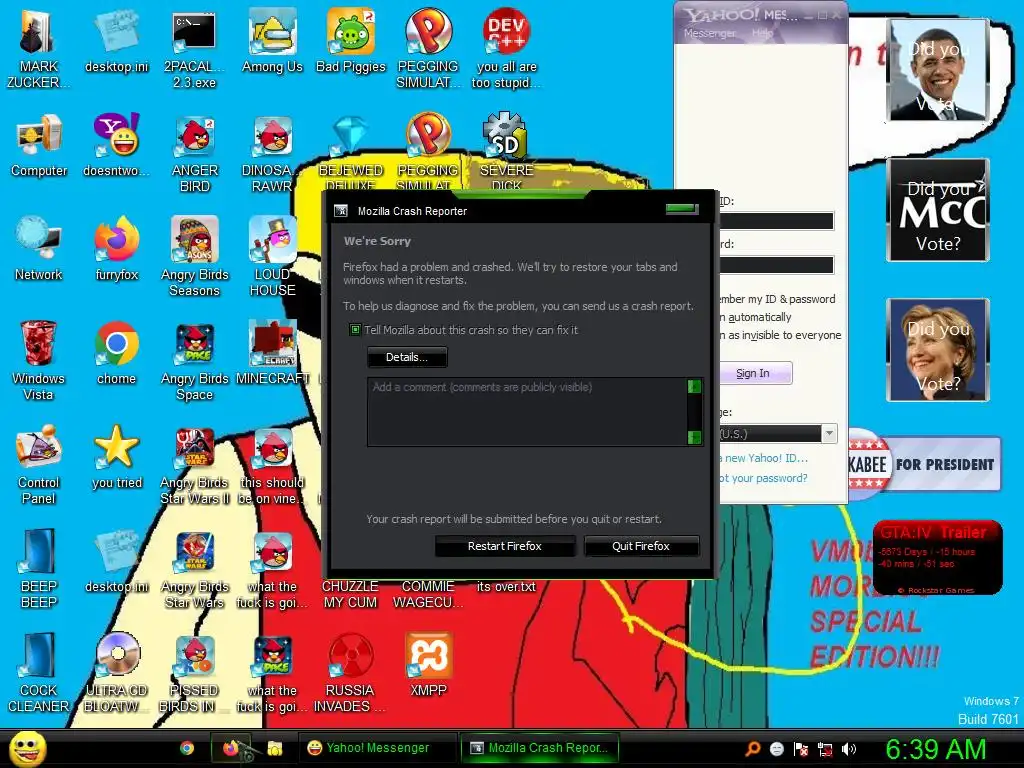Select the ANGER BIRD desktop icon
Screen dimensions: 1024x768
point(195,153)
